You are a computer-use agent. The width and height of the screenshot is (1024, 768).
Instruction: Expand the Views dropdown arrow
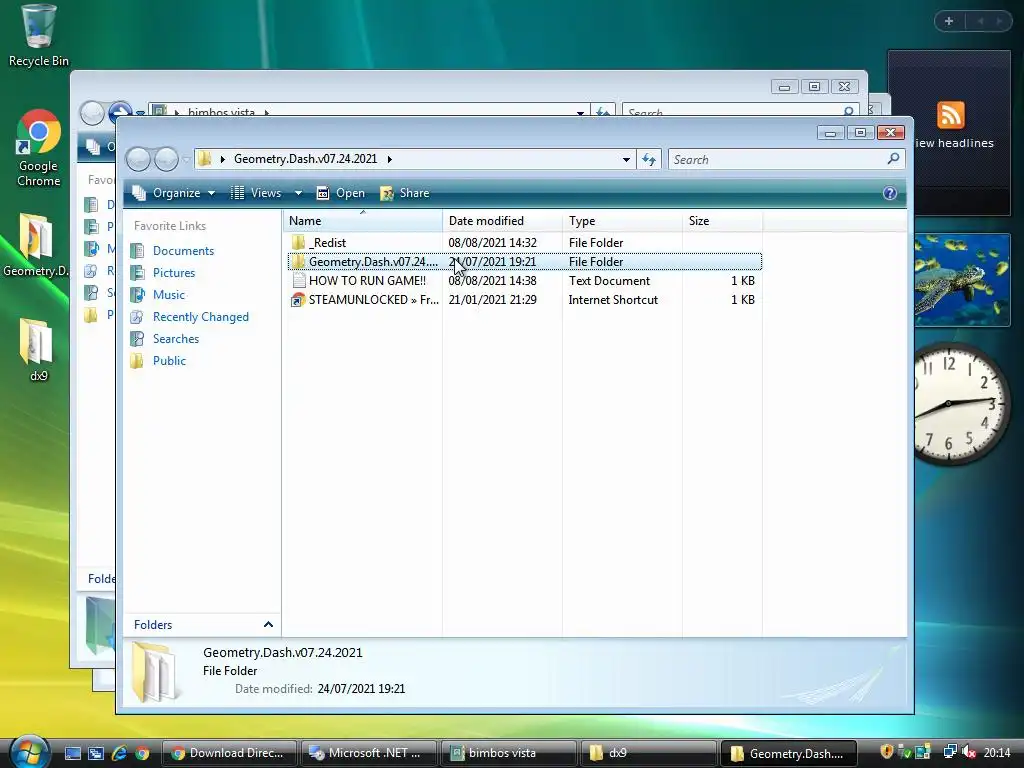coord(298,193)
